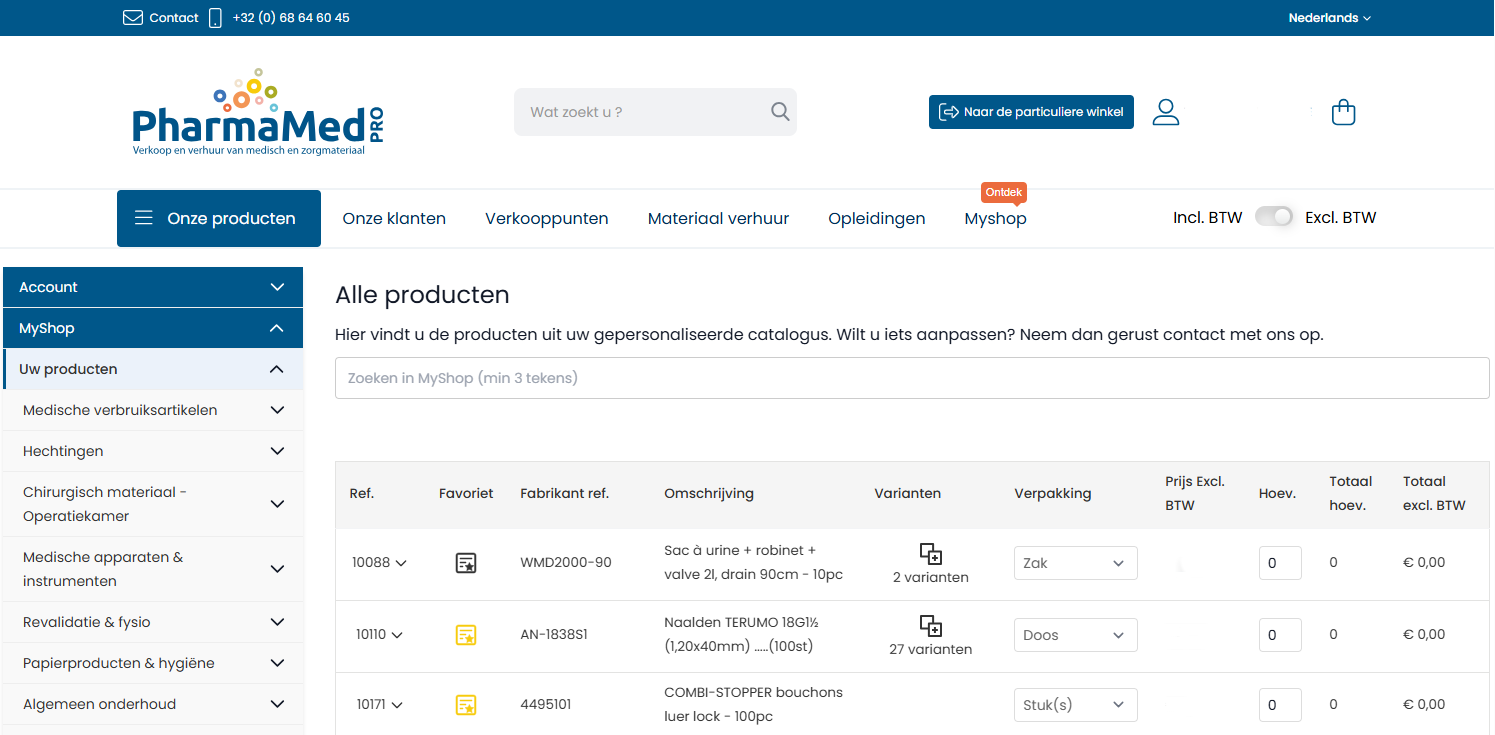Click the Naar de particuliere winkel button
Image resolution: width=1495 pixels, height=735 pixels.
coord(1031,112)
